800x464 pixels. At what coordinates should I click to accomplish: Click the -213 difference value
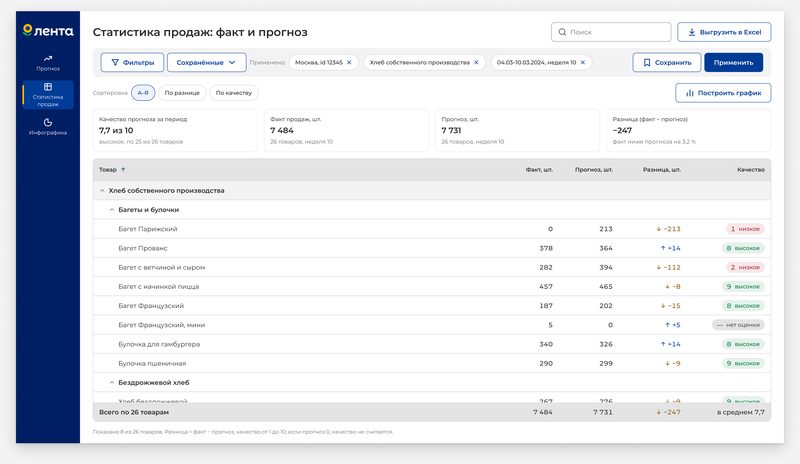point(668,229)
